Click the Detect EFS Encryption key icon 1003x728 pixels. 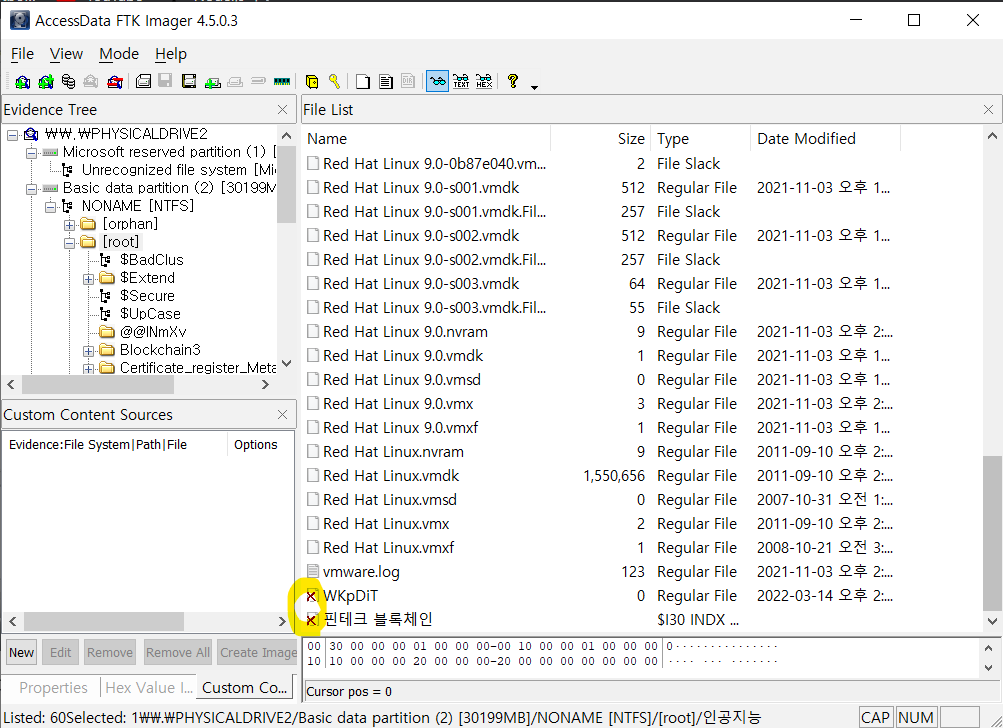[334, 81]
